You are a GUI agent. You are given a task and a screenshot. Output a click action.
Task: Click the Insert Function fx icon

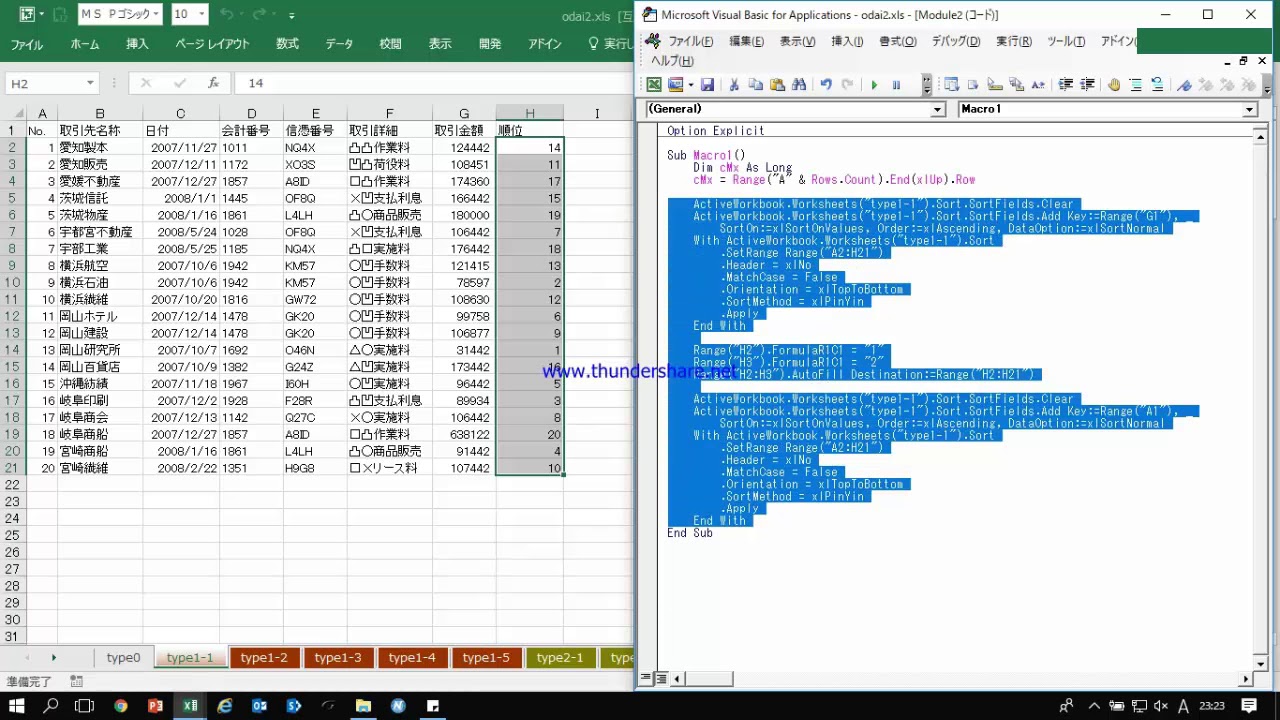click(x=213, y=83)
